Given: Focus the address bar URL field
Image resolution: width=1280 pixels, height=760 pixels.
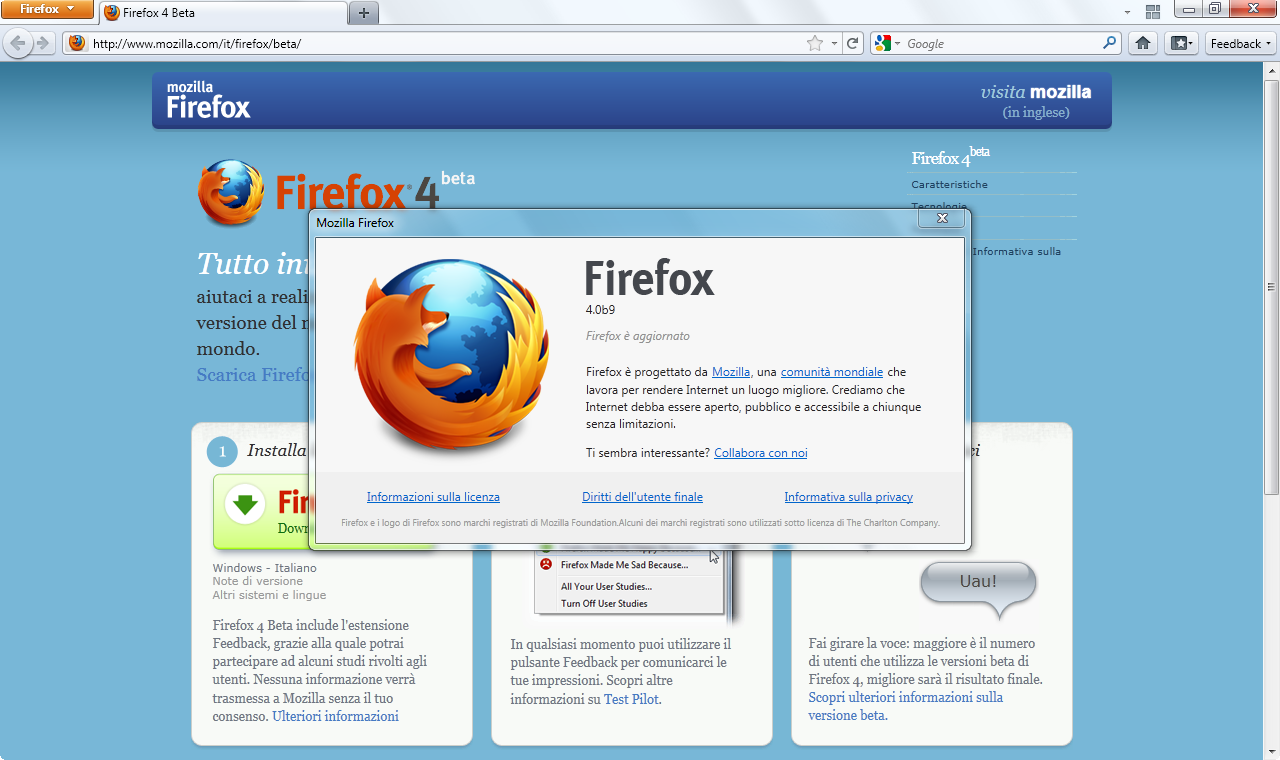Looking at the screenshot, I should (446, 44).
